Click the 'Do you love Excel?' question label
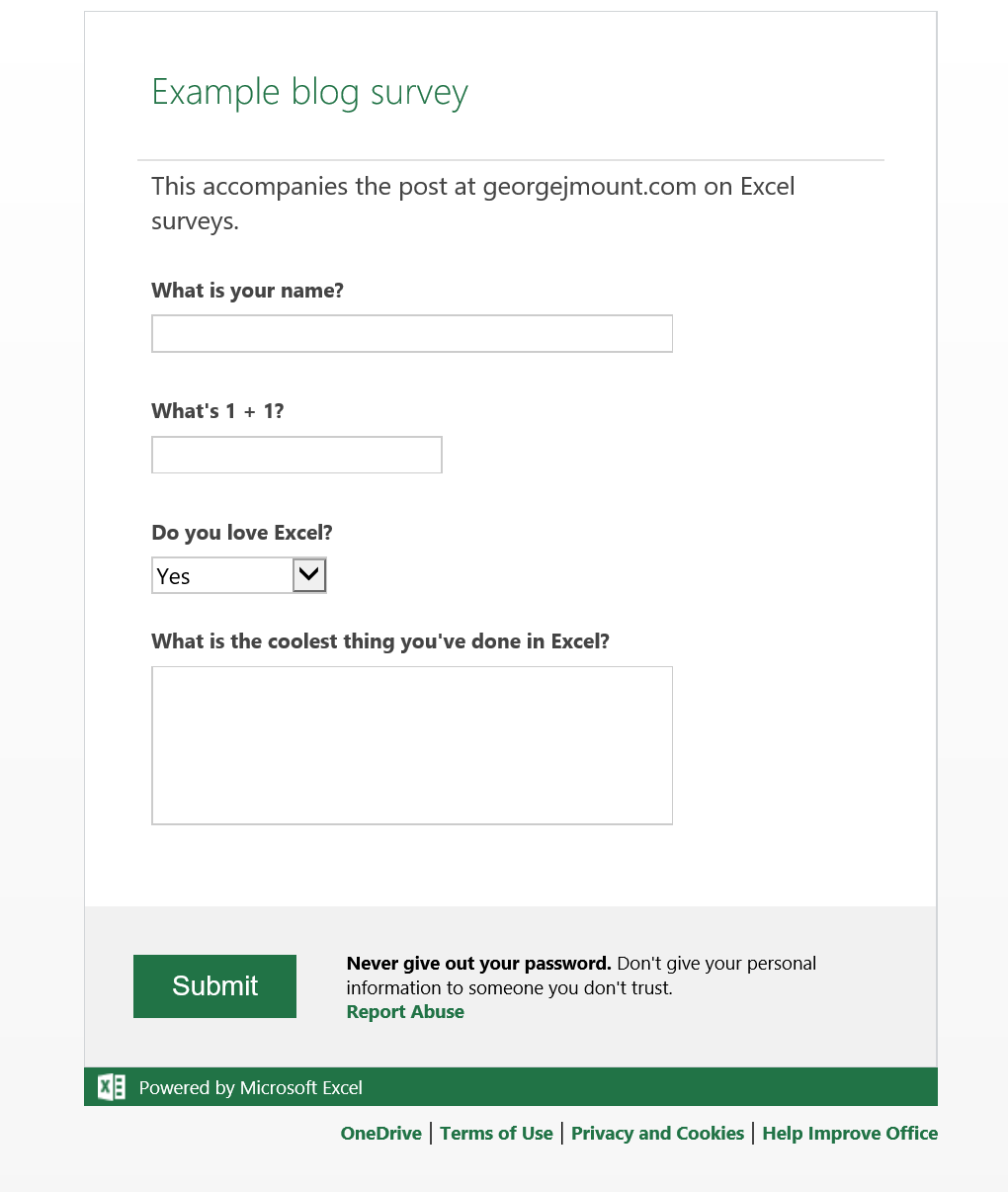Screen dimensions: 1008x1192 [x=242, y=533]
